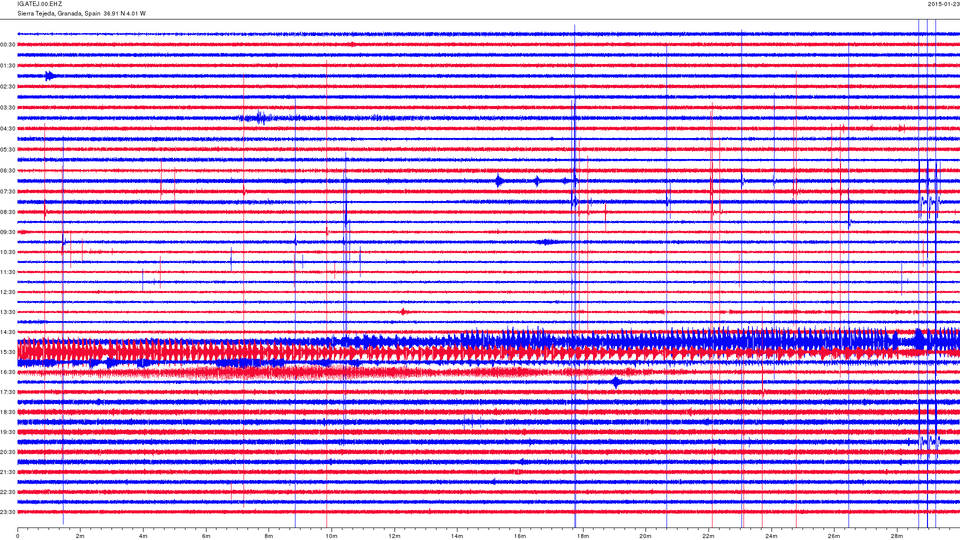Select the 01:30 time label
Image resolution: width=960 pixels, height=540 pixels.
click(8, 66)
